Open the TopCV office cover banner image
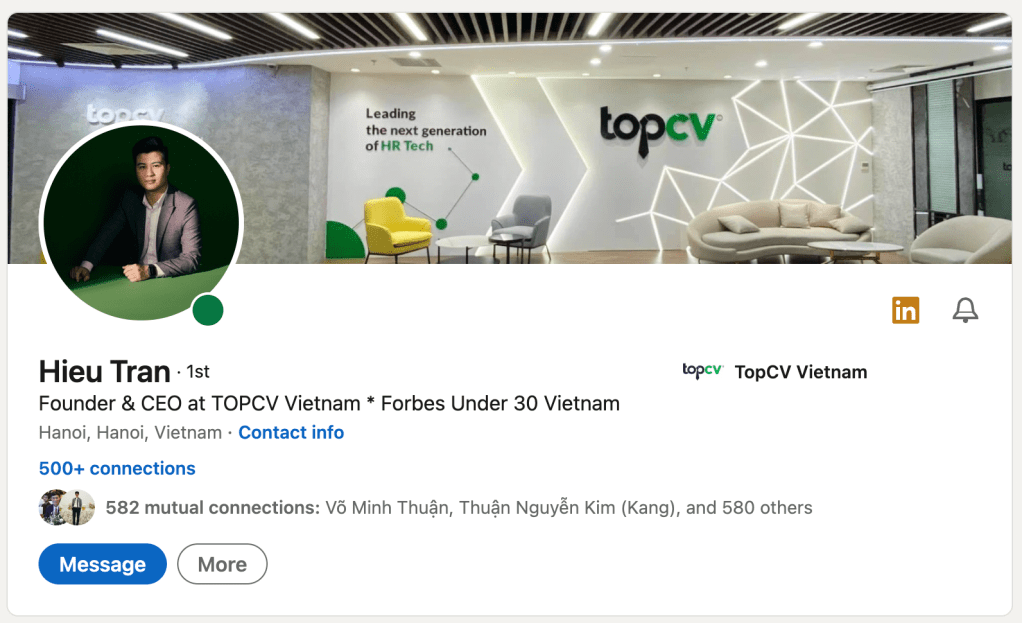Screen dimensions: 1022x623 pyautogui.click(x=510, y=138)
